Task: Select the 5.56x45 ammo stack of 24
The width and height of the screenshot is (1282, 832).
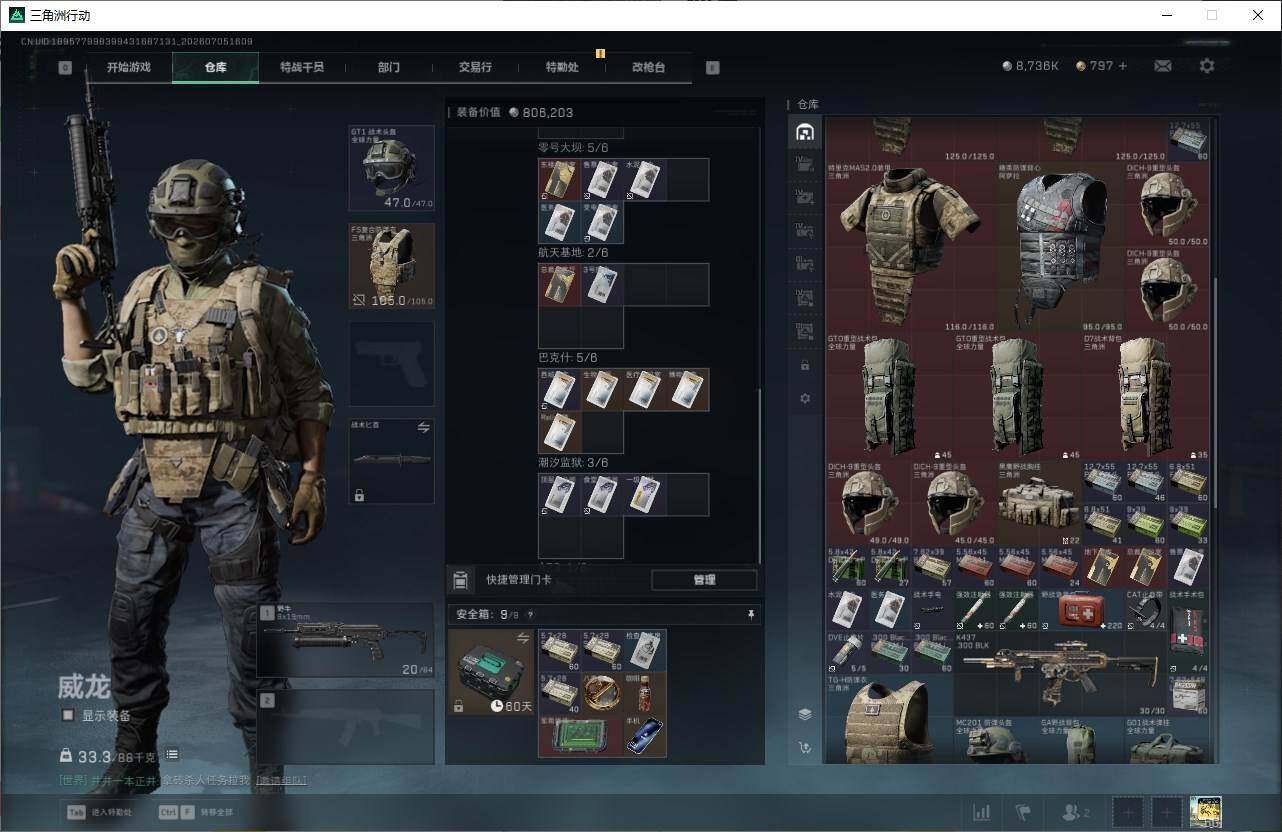Action: click(x=1060, y=567)
